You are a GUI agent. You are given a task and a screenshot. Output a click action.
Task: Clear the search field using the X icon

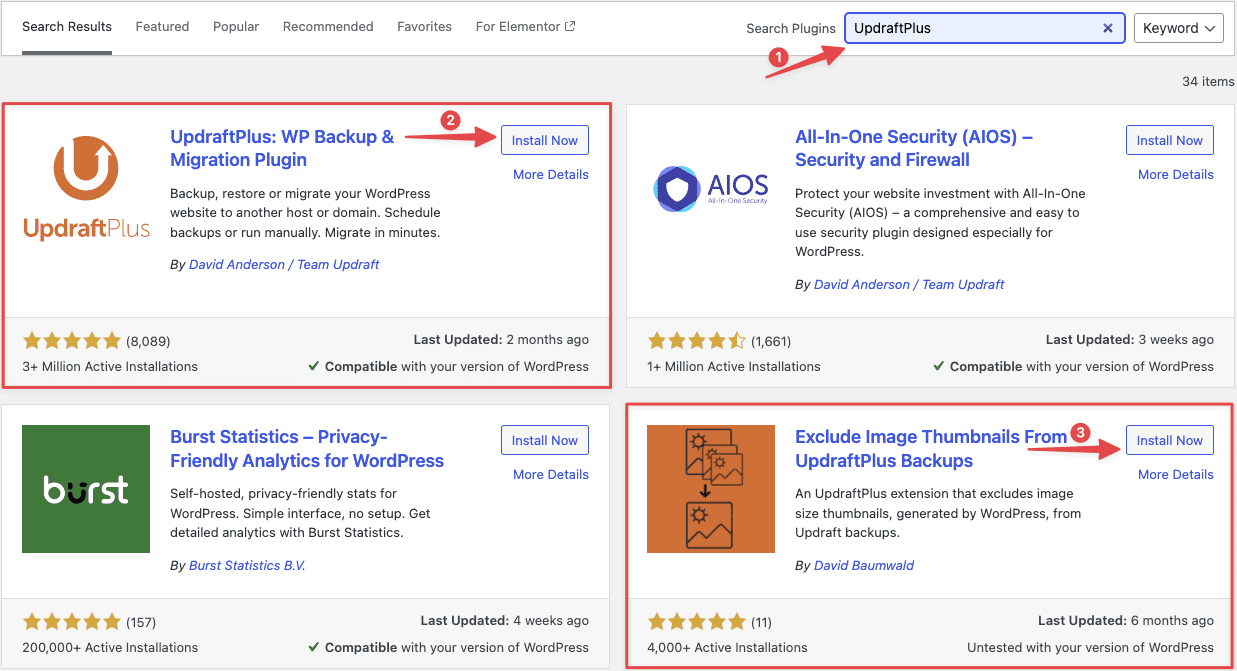click(x=1107, y=28)
